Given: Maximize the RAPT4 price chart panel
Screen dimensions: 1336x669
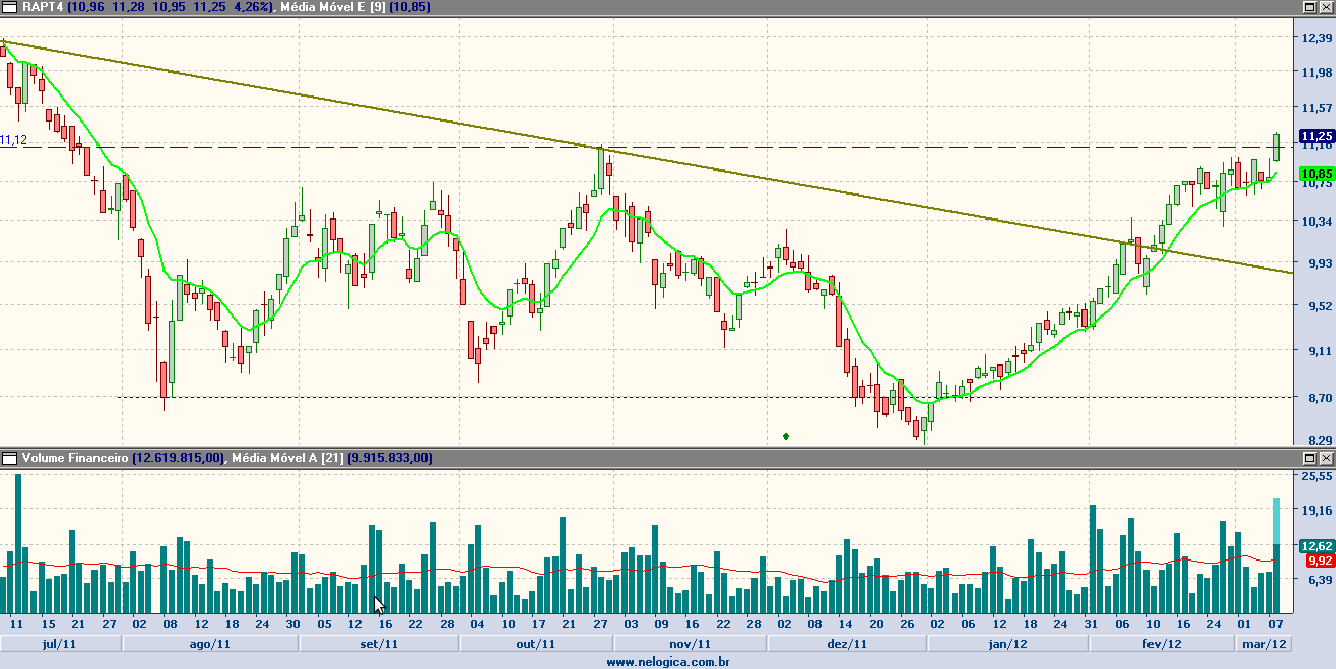Looking at the screenshot, I should pos(1308,6).
